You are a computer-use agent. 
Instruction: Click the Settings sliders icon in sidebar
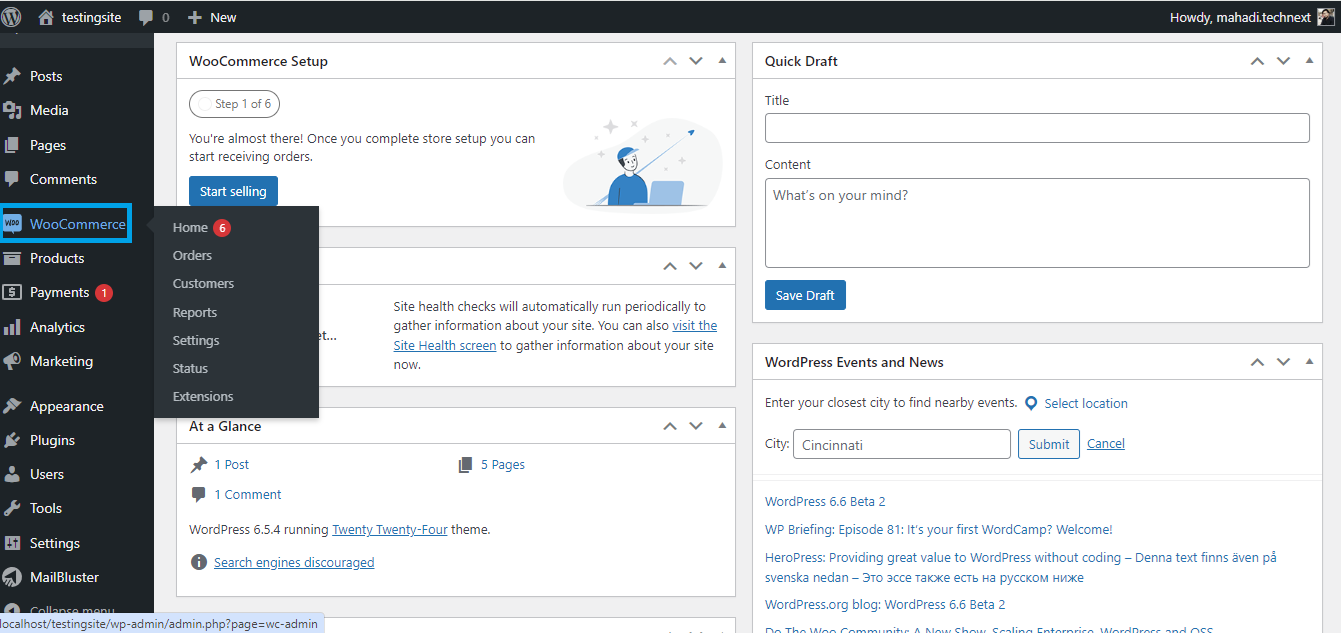point(13,543)
